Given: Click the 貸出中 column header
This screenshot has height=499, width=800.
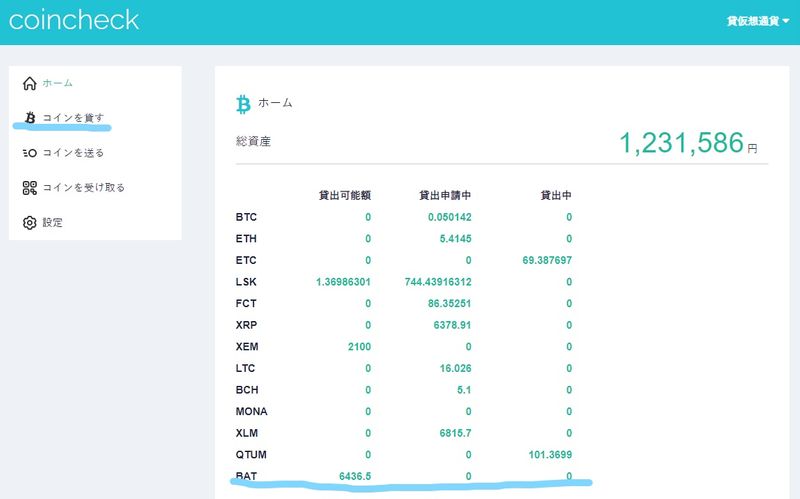Looking at the screenshot, I should tap(556, 195).
